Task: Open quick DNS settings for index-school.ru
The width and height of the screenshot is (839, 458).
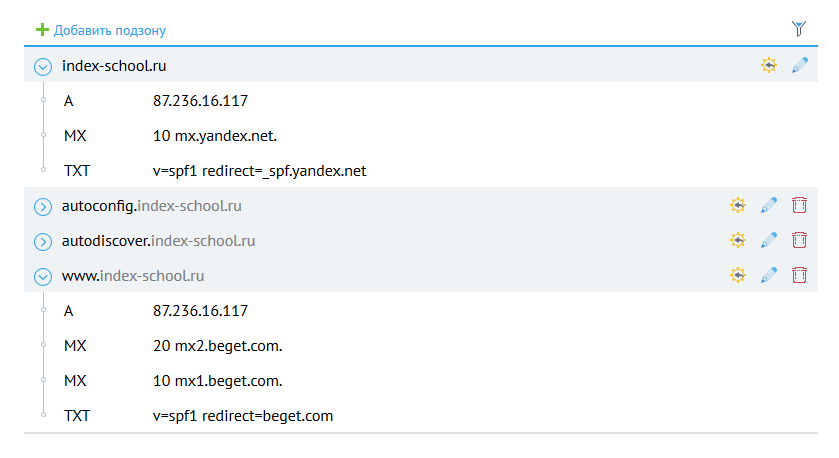Action: (x=768, y=66)
